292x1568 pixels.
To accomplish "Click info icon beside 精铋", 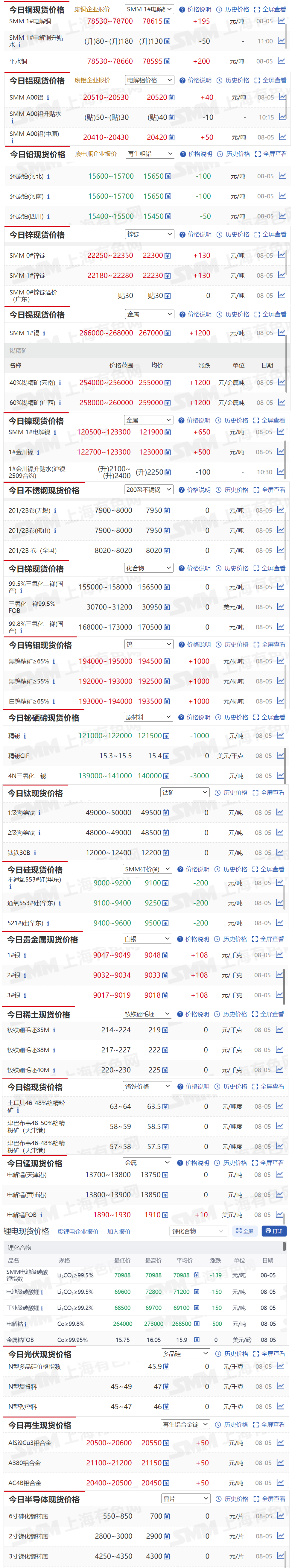I will pos(24,736).
